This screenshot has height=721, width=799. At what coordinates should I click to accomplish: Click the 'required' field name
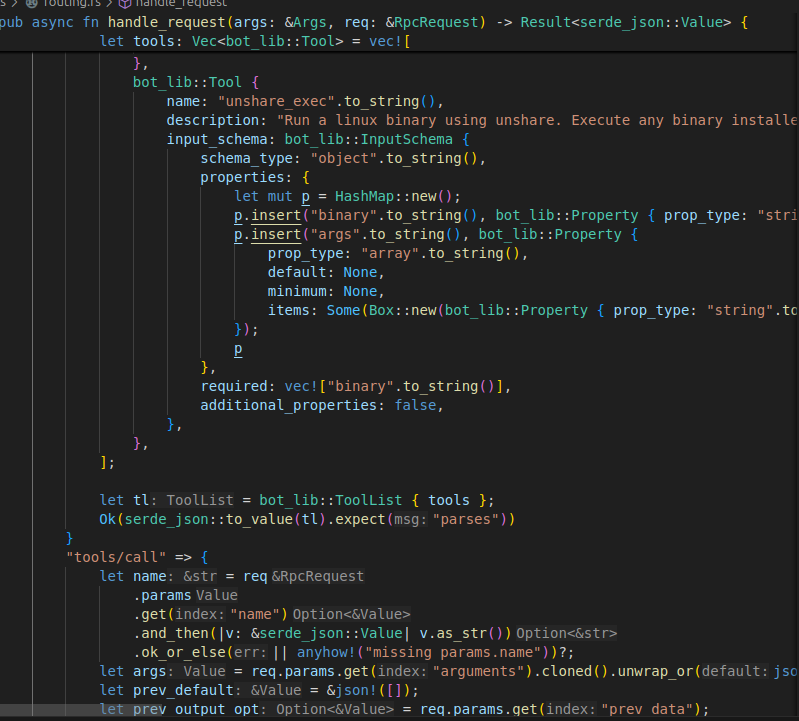(x=234, y=386)
